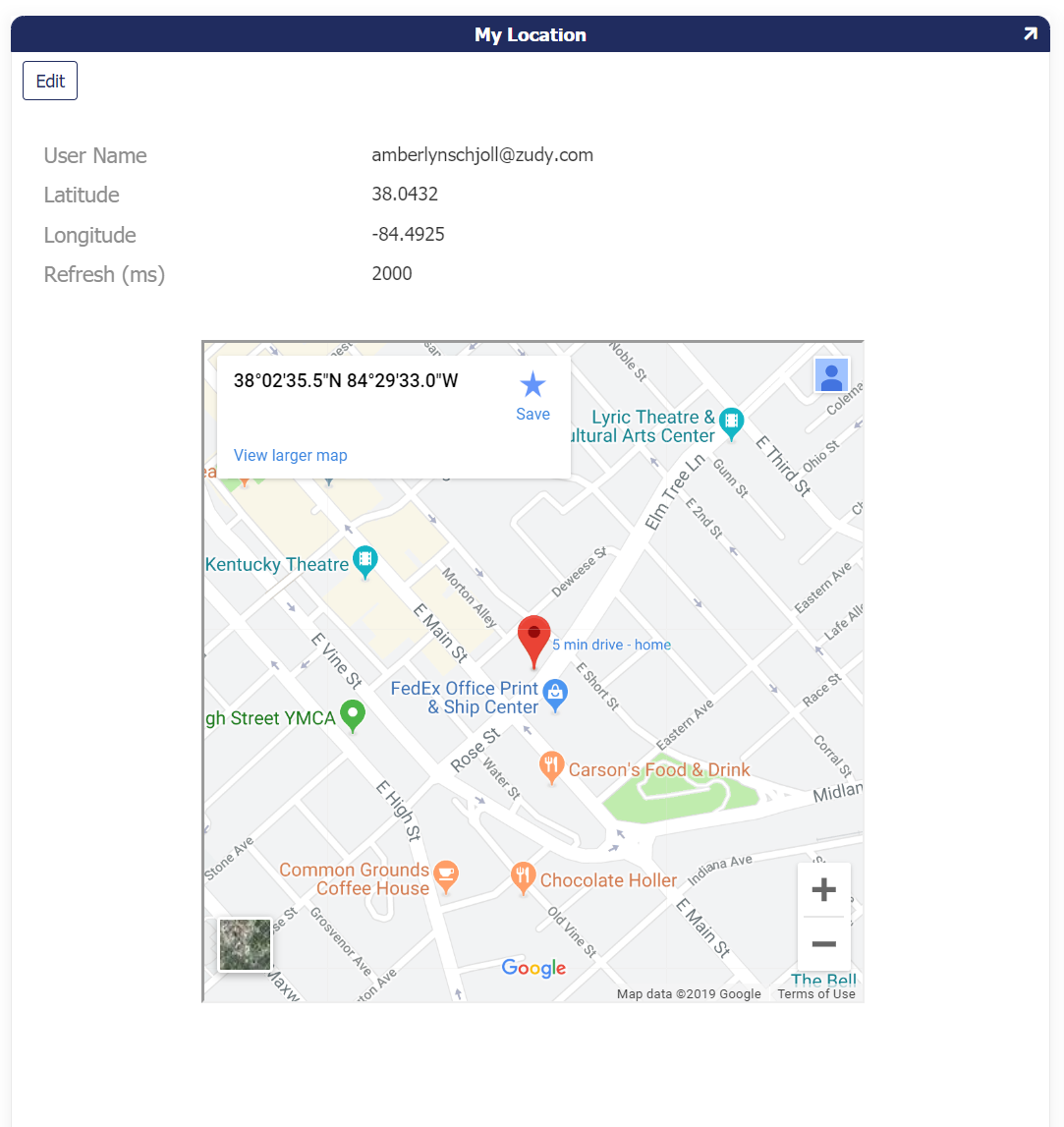
Task: Zoom out with the minus button
Action: [x=823, y=944]
